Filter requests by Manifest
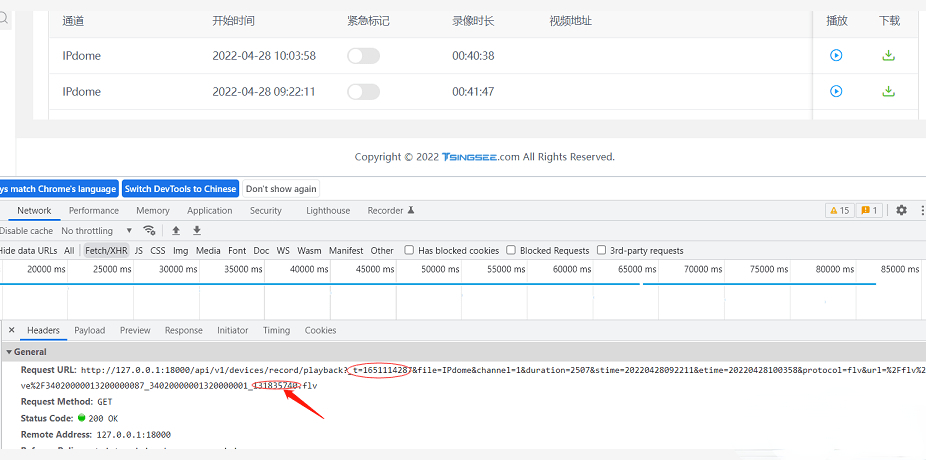 coord(346,251)
